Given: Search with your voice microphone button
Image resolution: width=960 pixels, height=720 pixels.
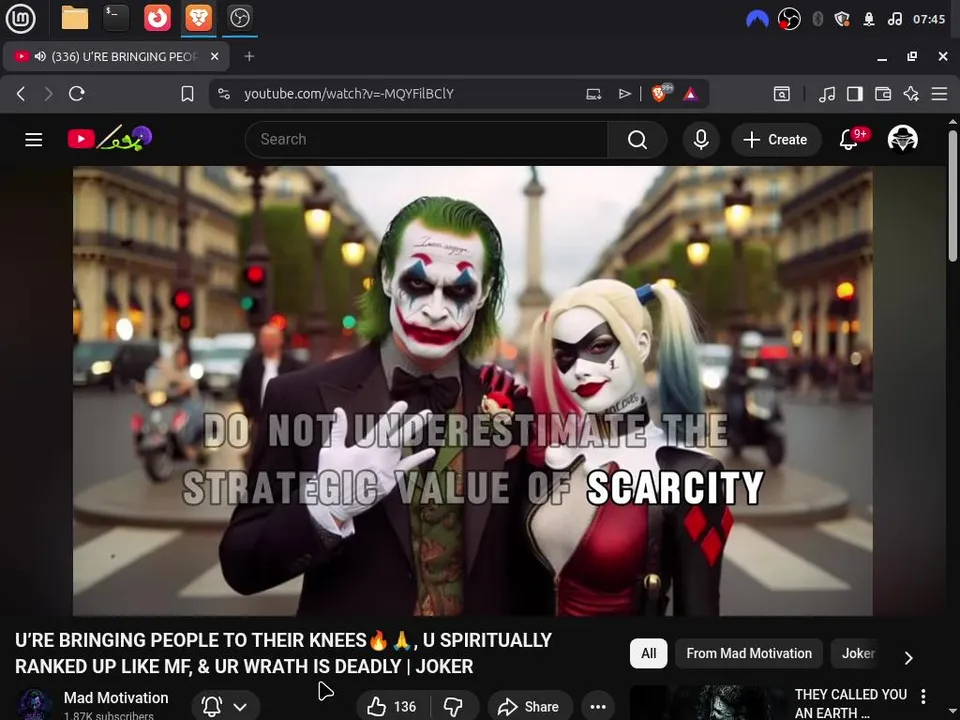Looking at the screenshot, I should pyautogui.click(x=701, y=140).
